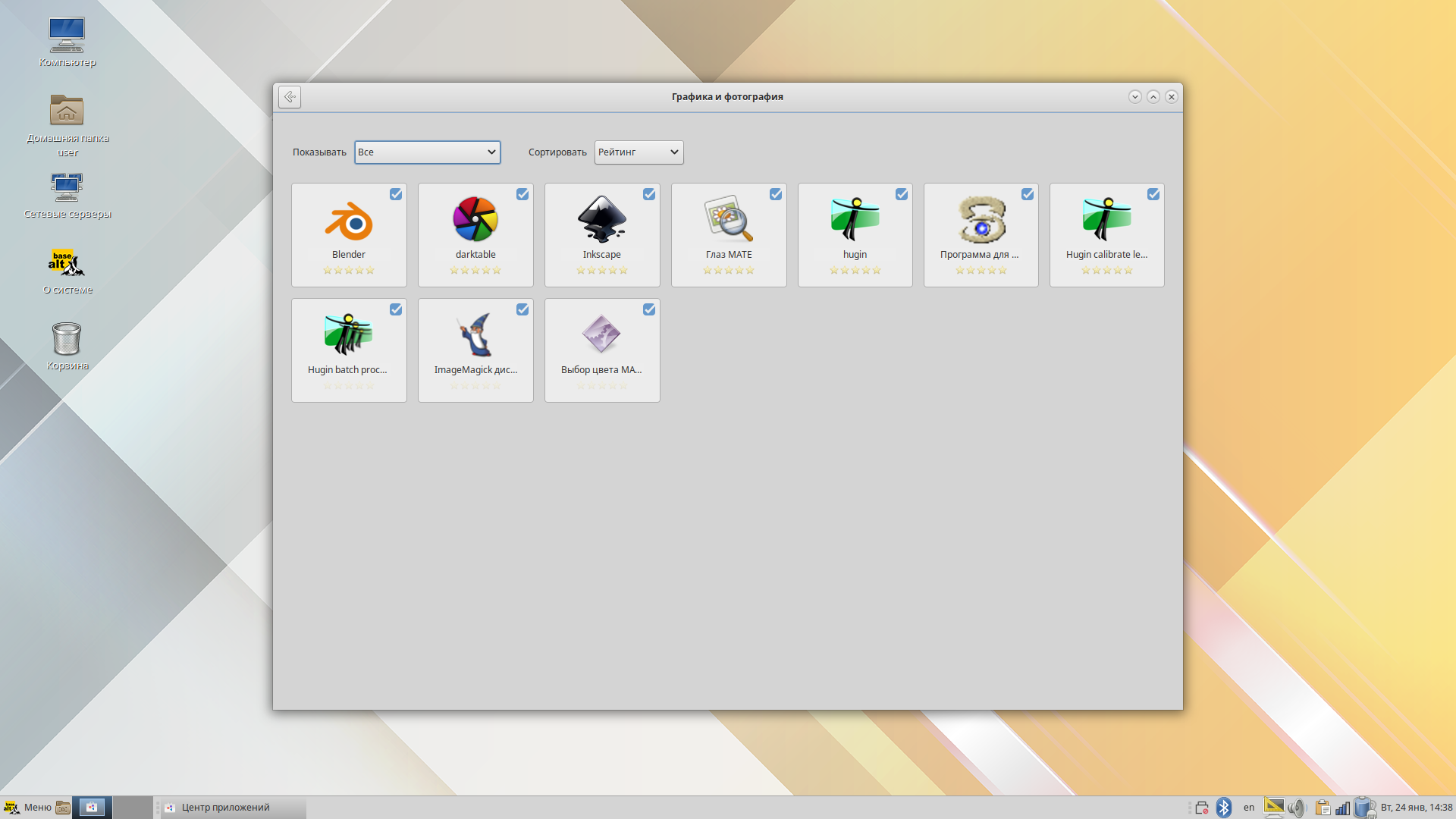This screenshot has width=1456, height=819.
Task: Click the 'Hugin batch proc...' label
Action: pos(347,370)
